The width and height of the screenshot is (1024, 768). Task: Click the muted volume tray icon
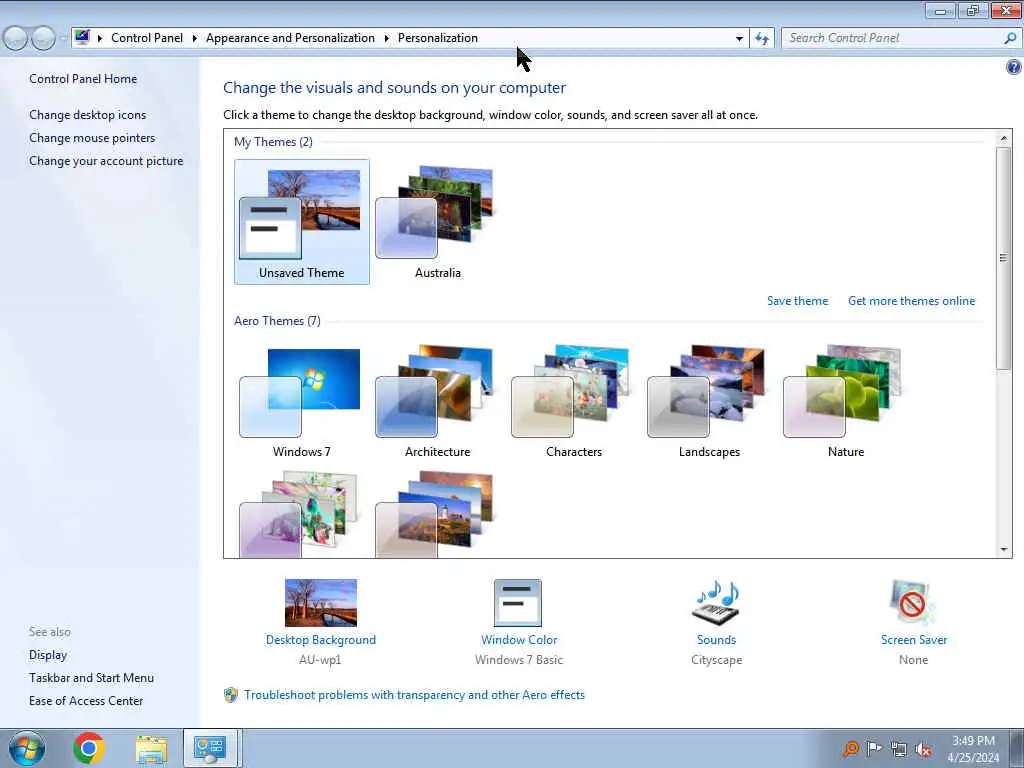(x=923, y=749)
